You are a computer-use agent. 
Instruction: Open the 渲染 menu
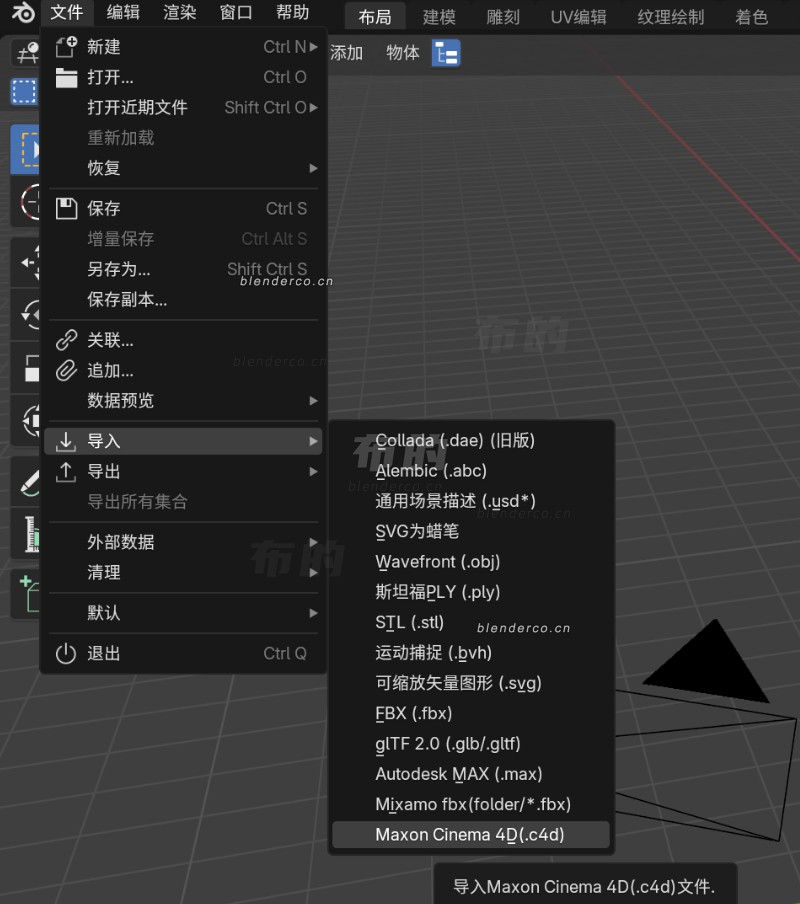(180, 12)
